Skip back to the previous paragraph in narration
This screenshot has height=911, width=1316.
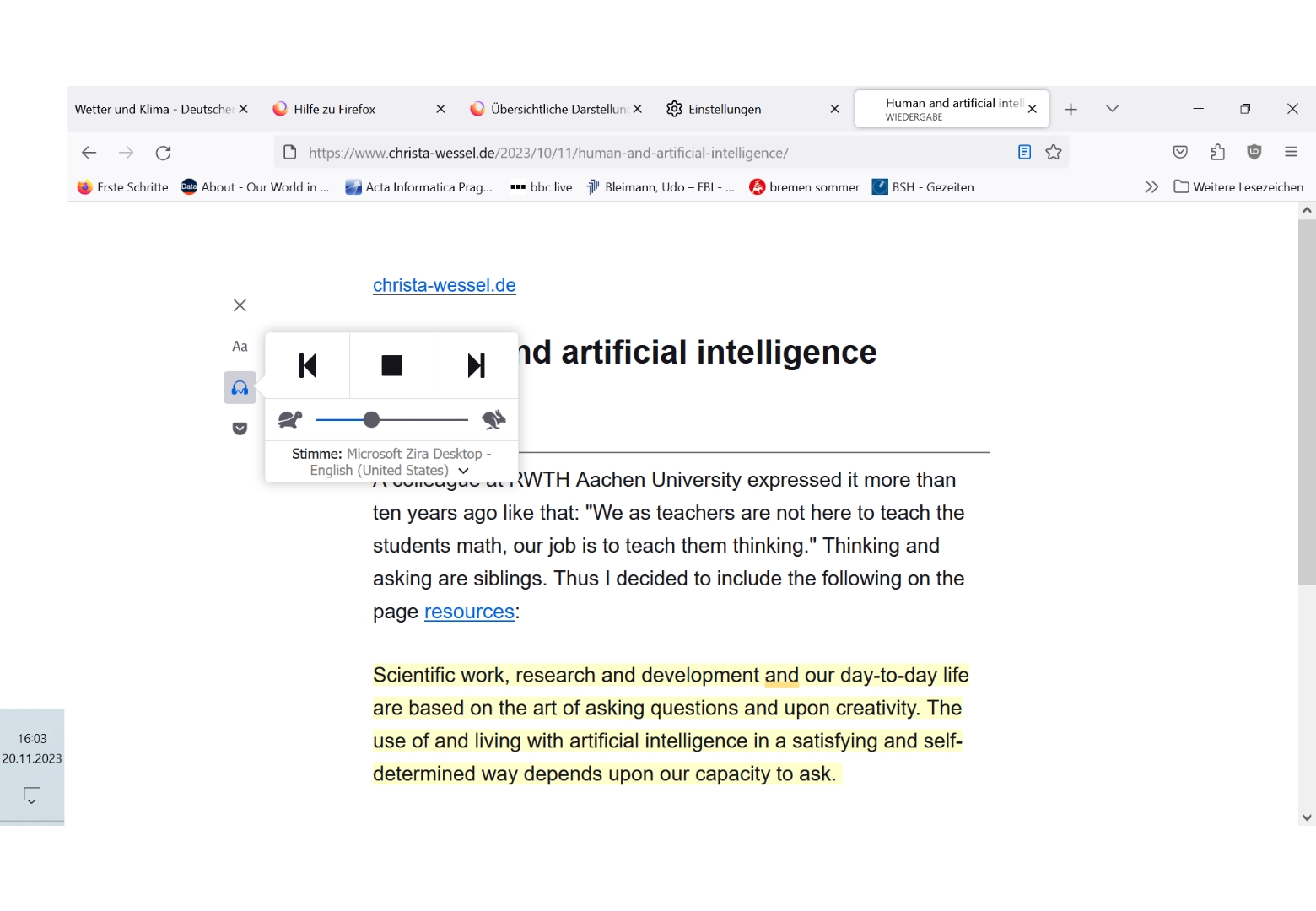click(x=308, y=365)
